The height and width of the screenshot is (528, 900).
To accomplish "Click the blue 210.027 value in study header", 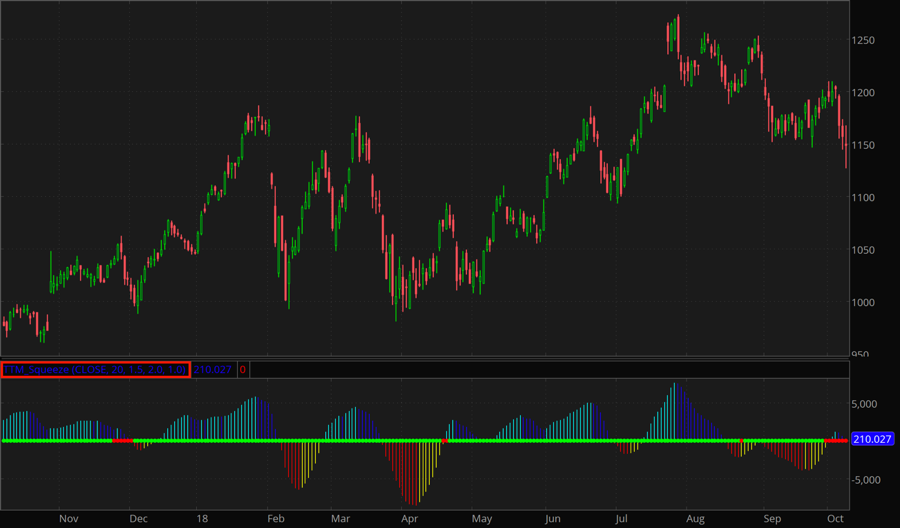I will tap(212, 369).
